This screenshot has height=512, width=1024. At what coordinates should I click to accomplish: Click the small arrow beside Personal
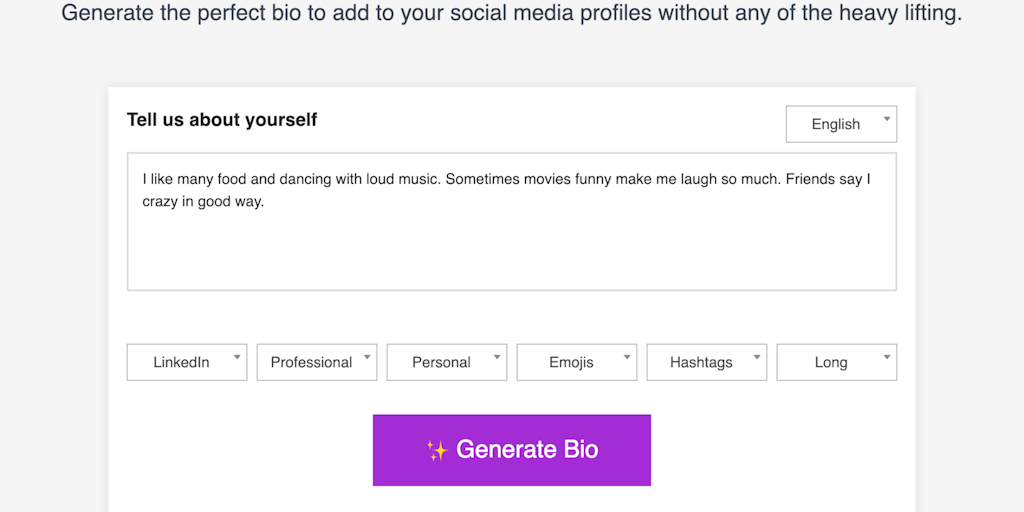click(x=497, y=356)
